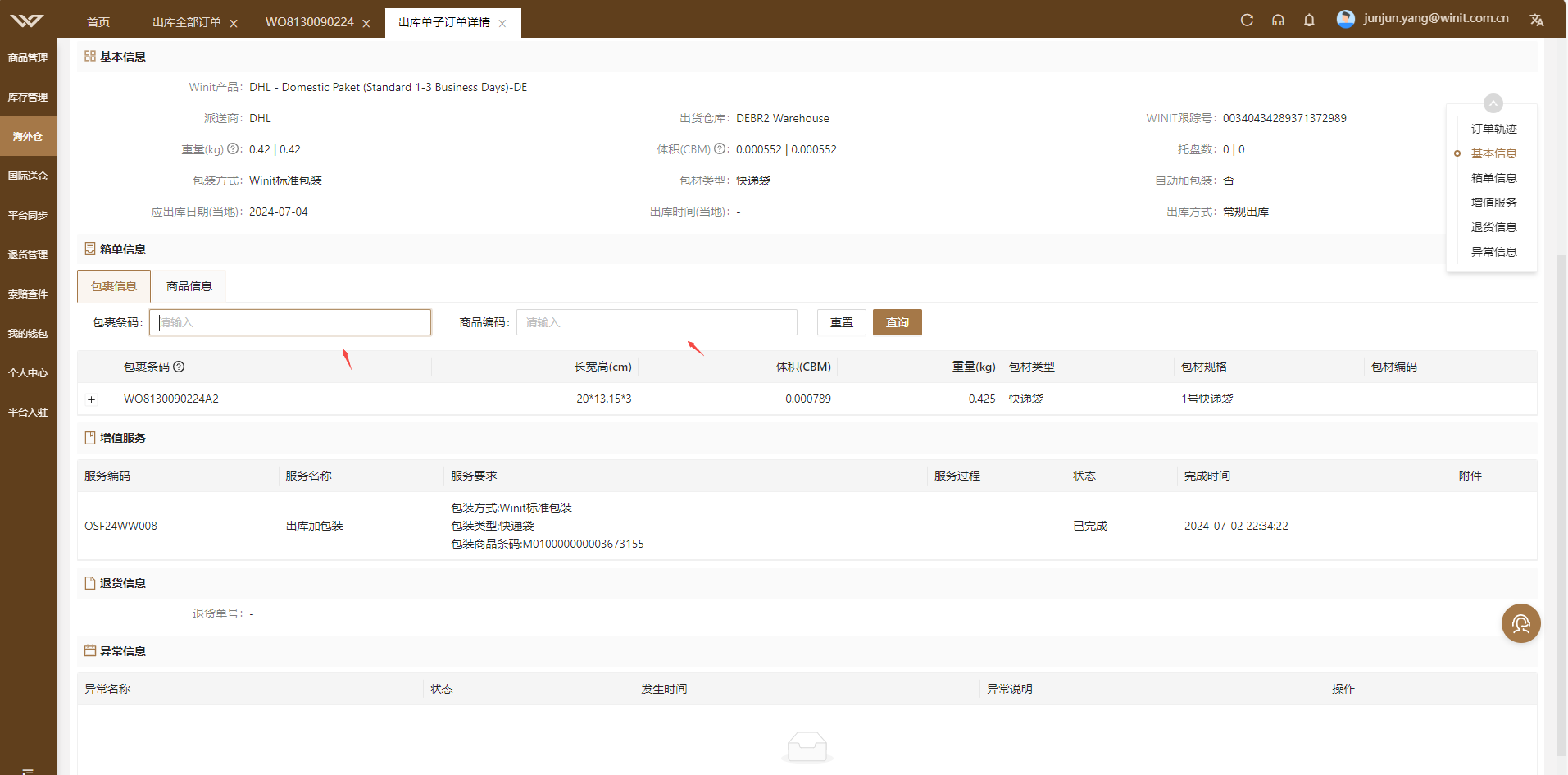Click package code WO8130090224A2 cell
Screen dimensions: 1568x775
point(171,399)
